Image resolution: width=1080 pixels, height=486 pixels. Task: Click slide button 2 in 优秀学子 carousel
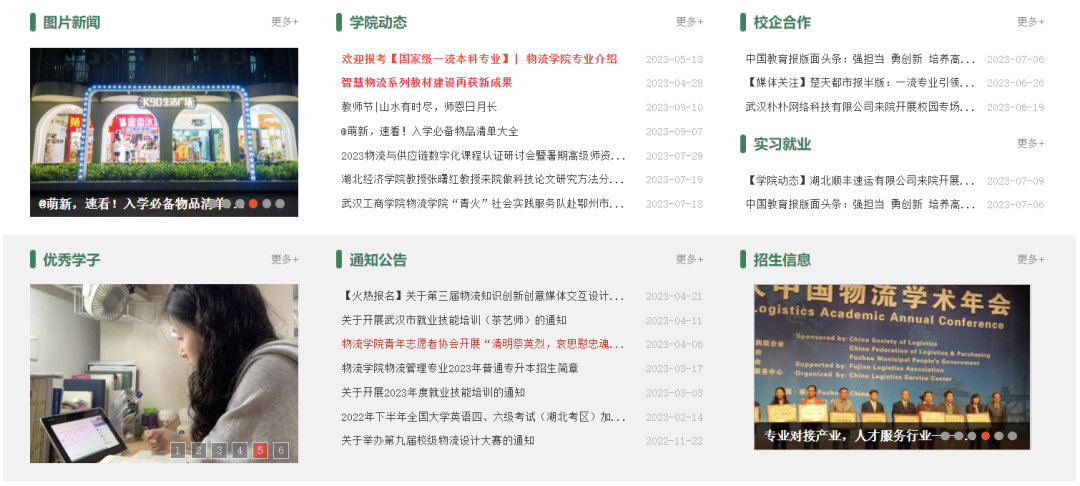coord(198,451)
